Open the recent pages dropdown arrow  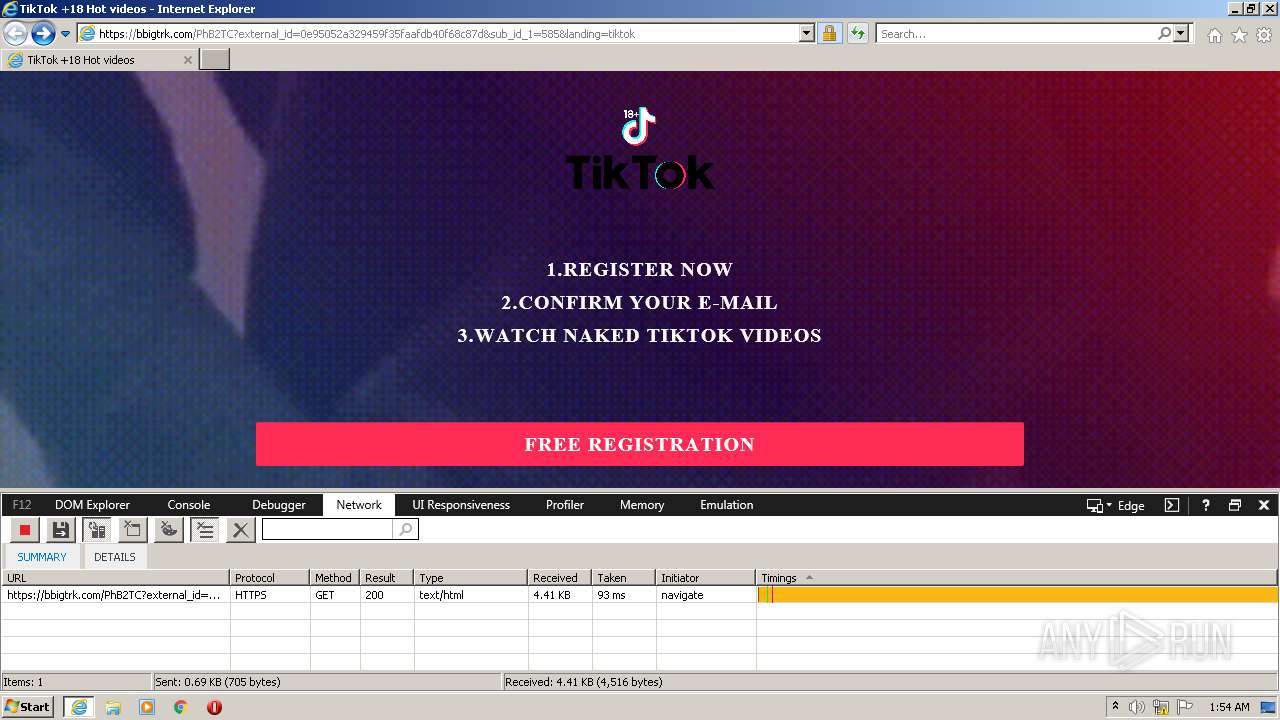point(66,33)
